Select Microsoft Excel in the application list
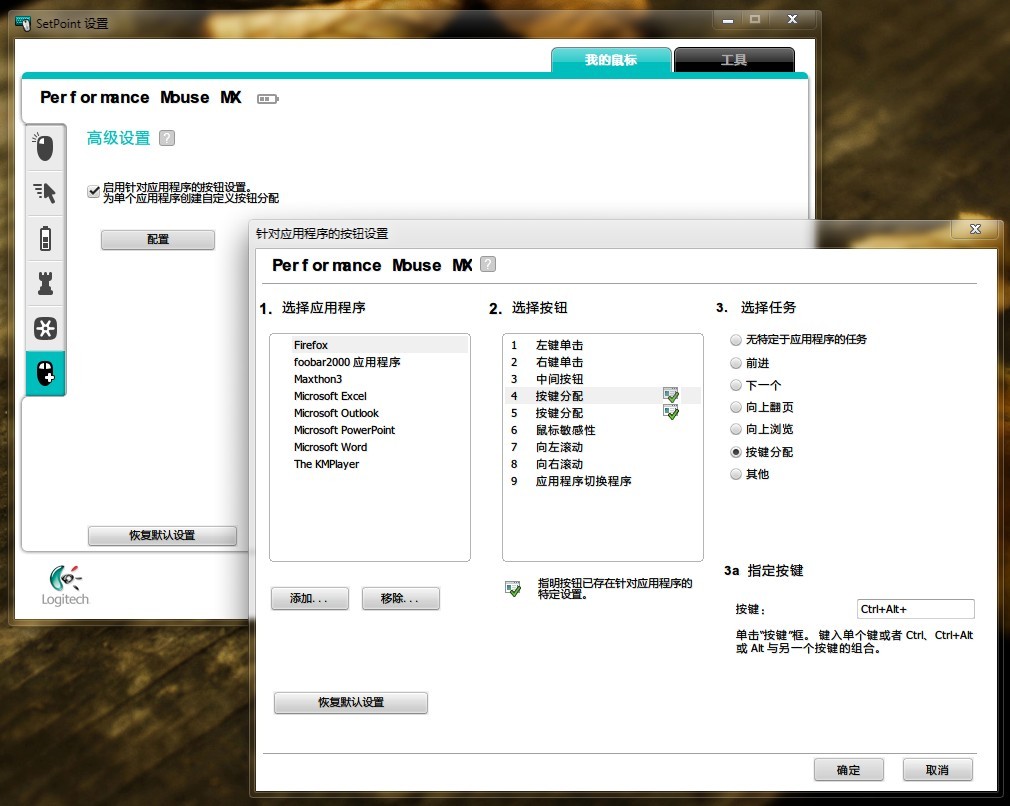 (x=370, y=396)
